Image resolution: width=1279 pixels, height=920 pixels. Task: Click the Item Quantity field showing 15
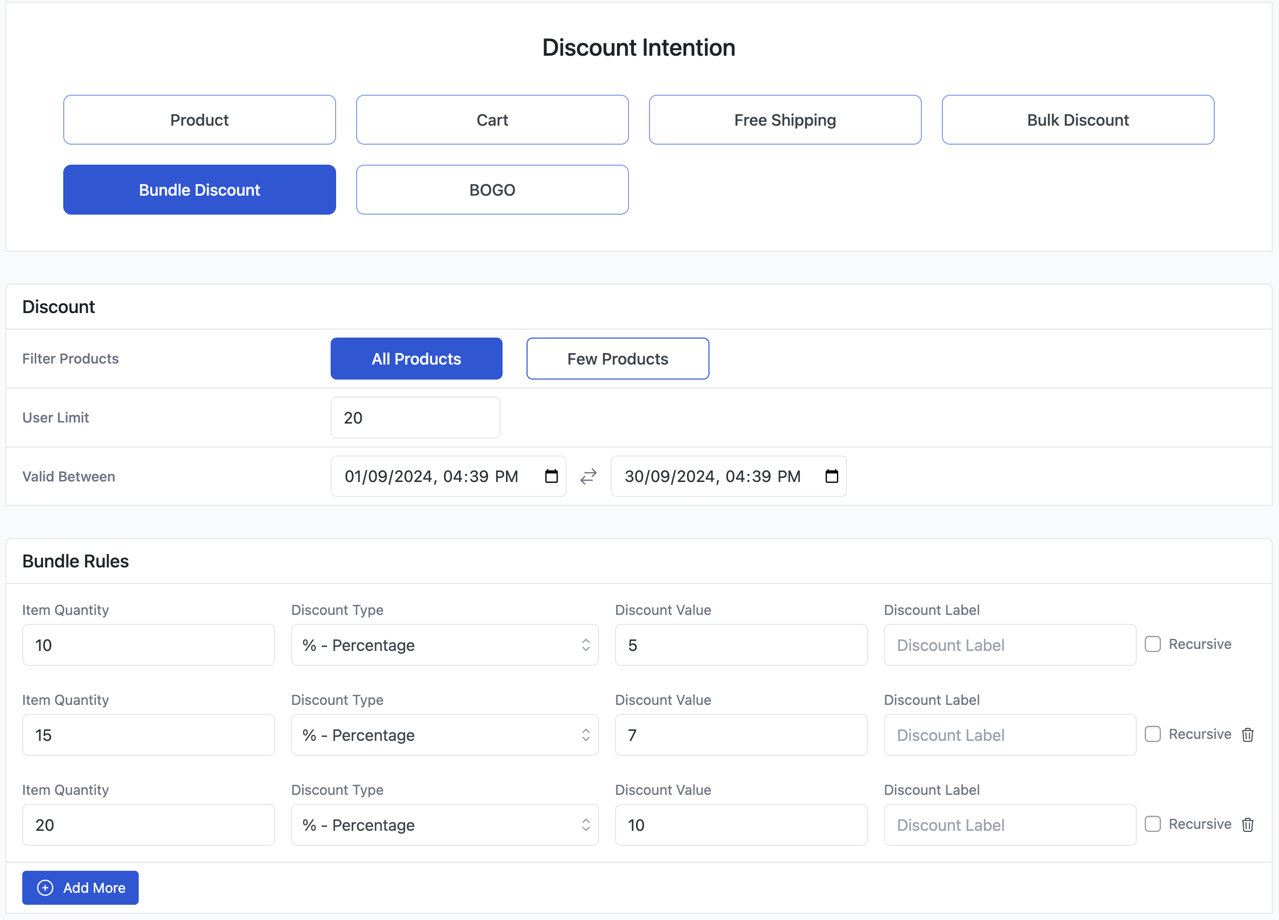[148, 735]
